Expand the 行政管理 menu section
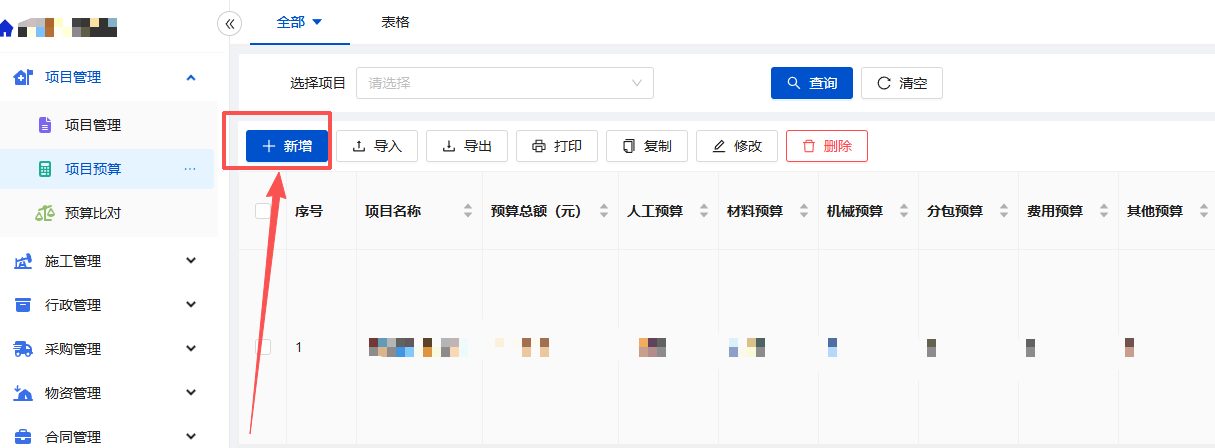The height and width of the screenshot is (448, 1215). pyautogui.click(x=108, y=305)
